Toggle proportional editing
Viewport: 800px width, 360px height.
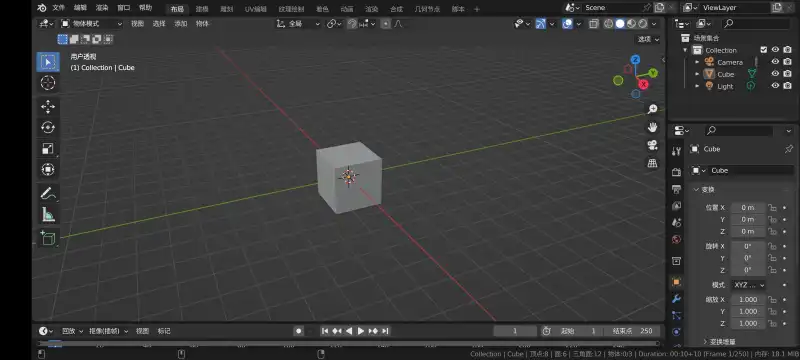coord(386,24)
